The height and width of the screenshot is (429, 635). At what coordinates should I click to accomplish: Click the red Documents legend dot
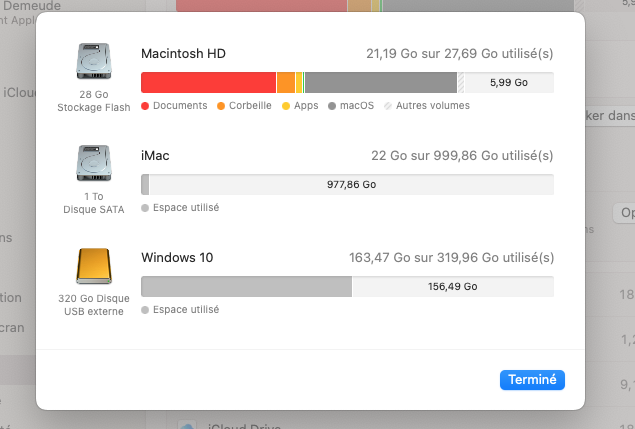146,106
